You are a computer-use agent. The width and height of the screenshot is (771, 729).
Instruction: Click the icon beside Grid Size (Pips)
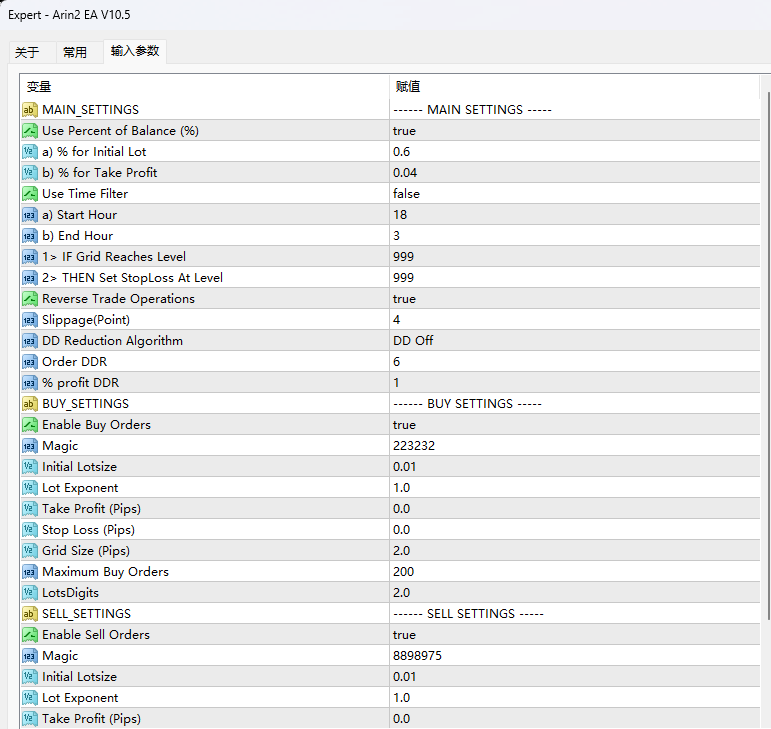point(29,551)
